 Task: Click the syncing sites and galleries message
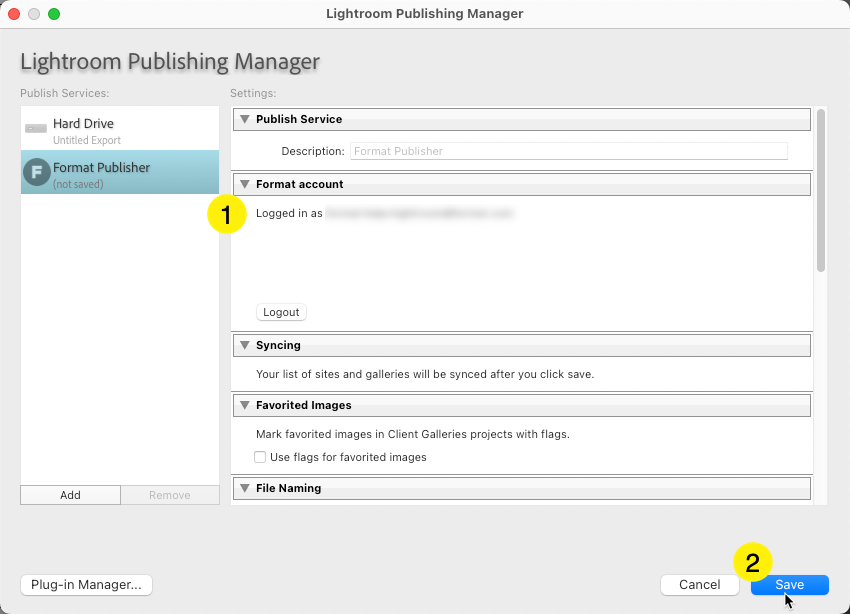425,374
